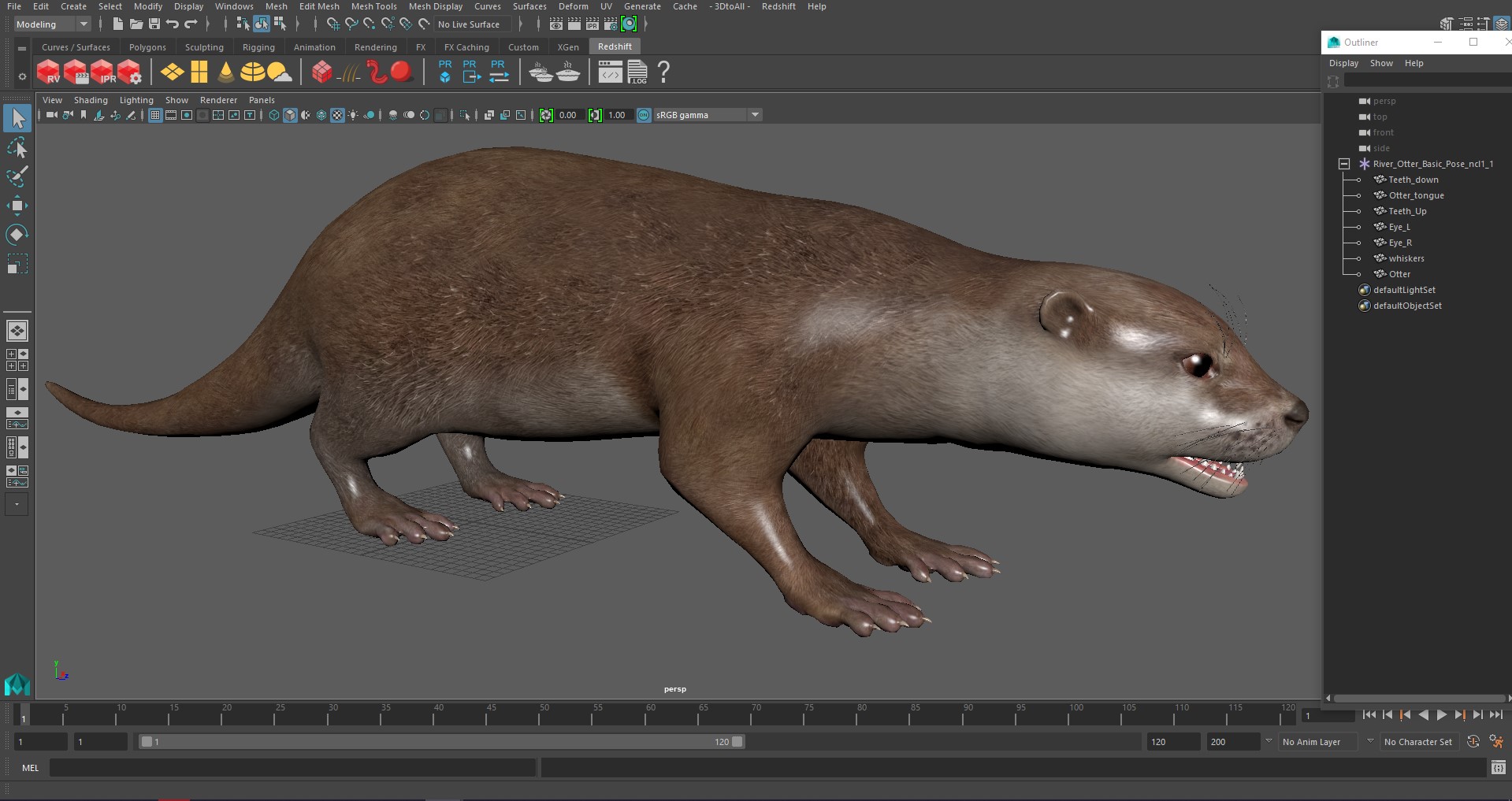Open the Modeling menu set dropdown

point(52,24)
